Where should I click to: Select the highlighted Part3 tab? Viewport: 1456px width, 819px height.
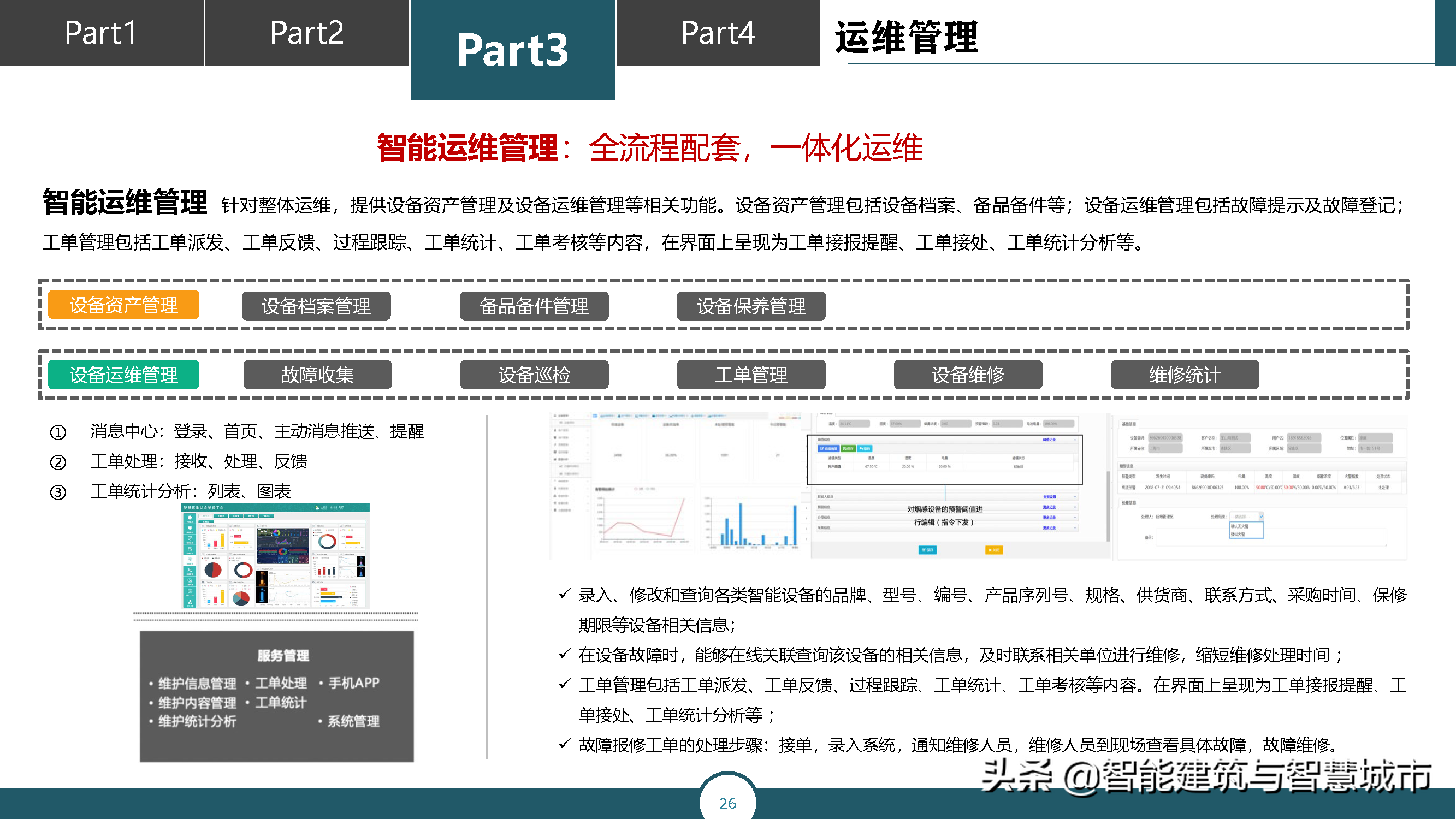513,50
